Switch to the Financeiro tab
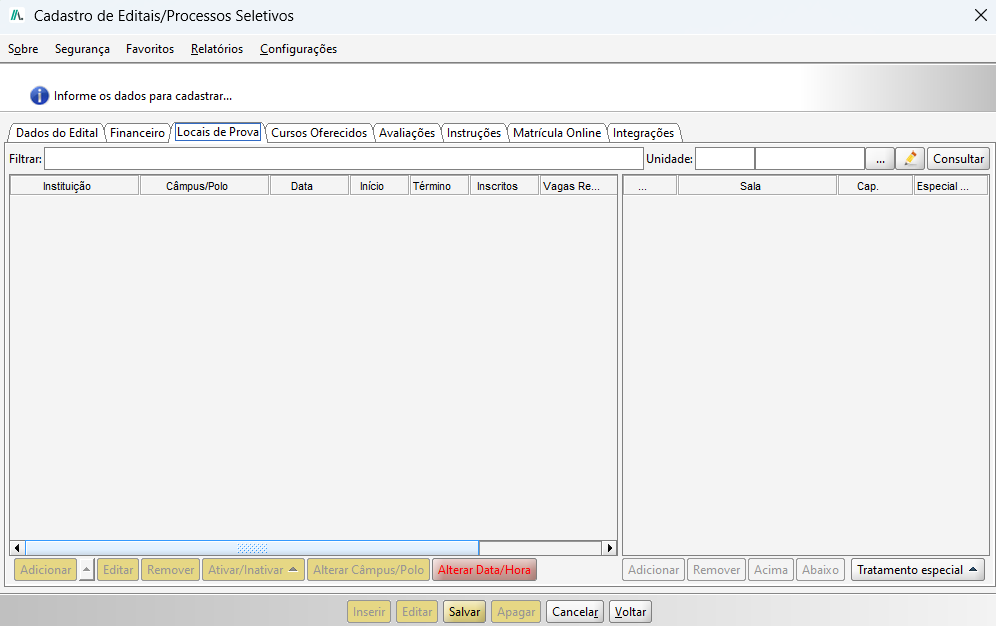Viewport: 996px width, 626px height. tap(137, 133)
